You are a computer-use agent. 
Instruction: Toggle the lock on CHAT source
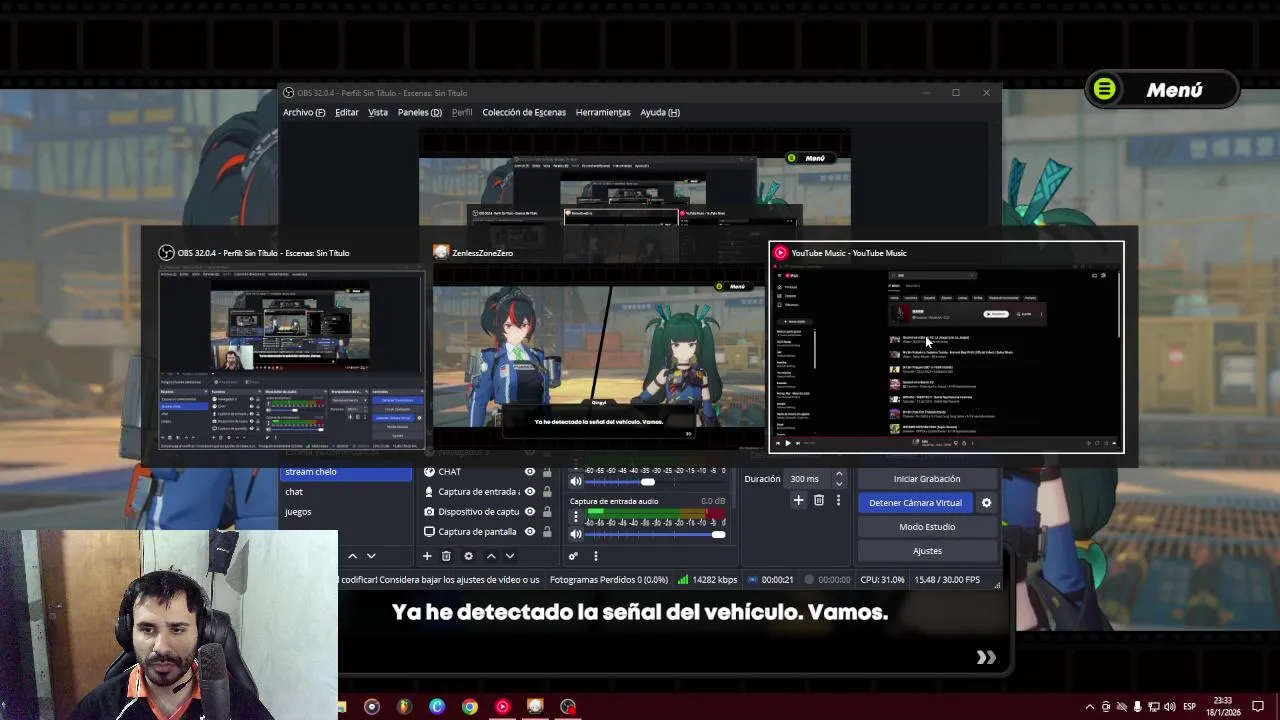[547, 472]
